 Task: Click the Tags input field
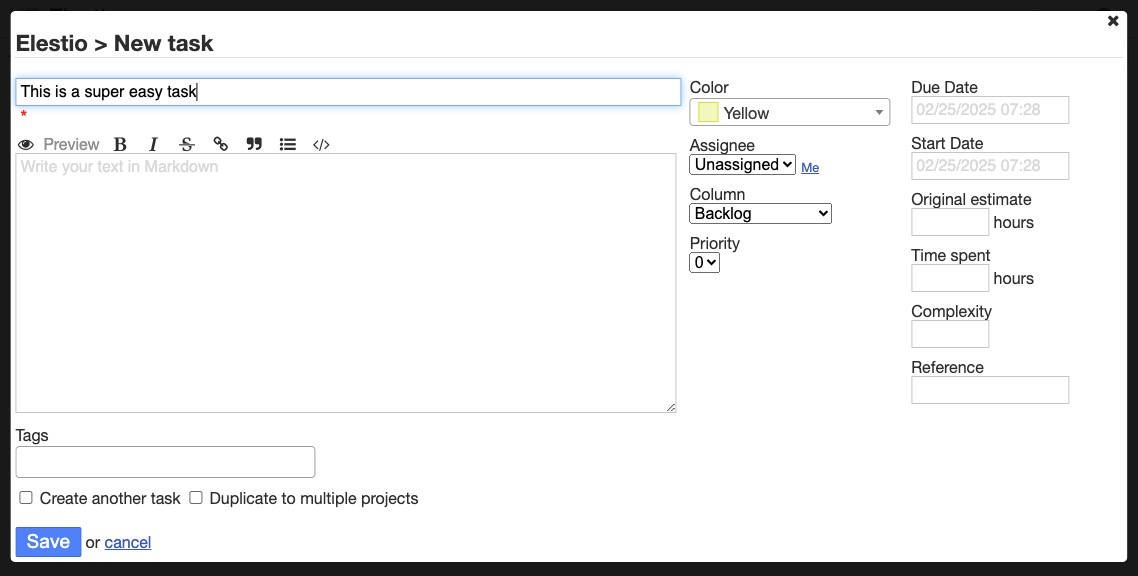click(x=165, y=461)
